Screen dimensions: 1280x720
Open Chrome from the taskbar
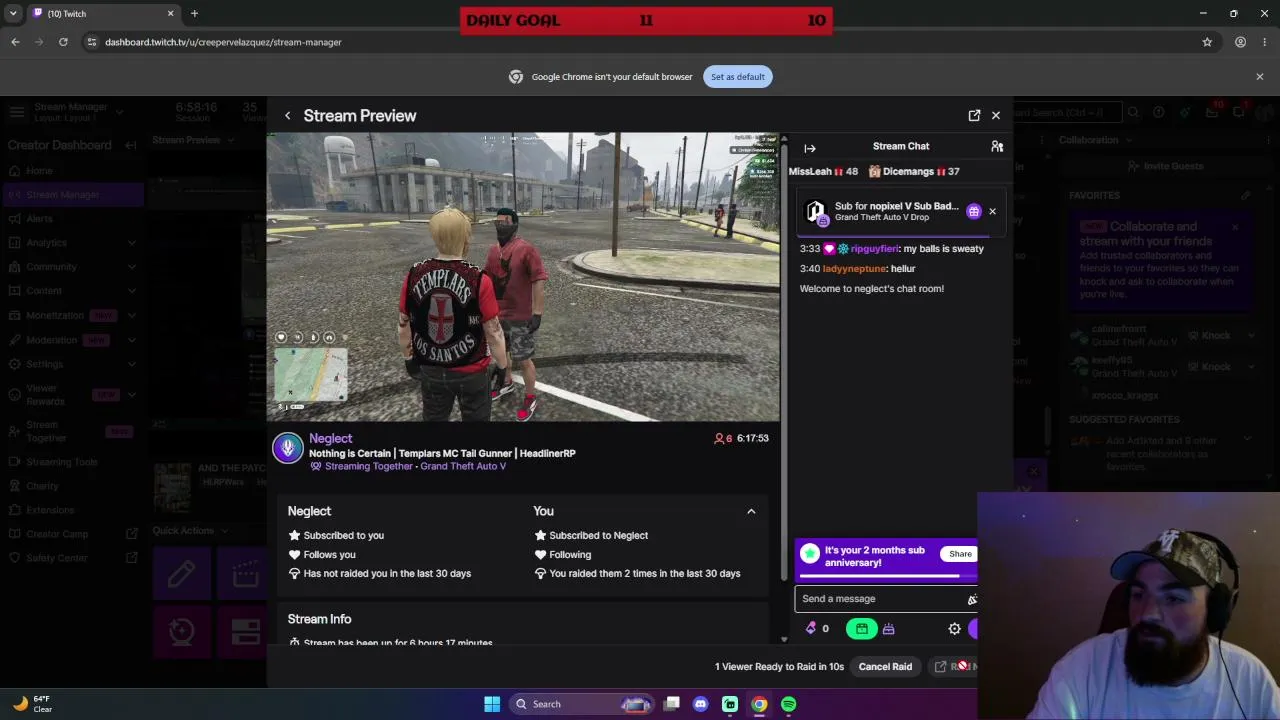tap(760, 704)
